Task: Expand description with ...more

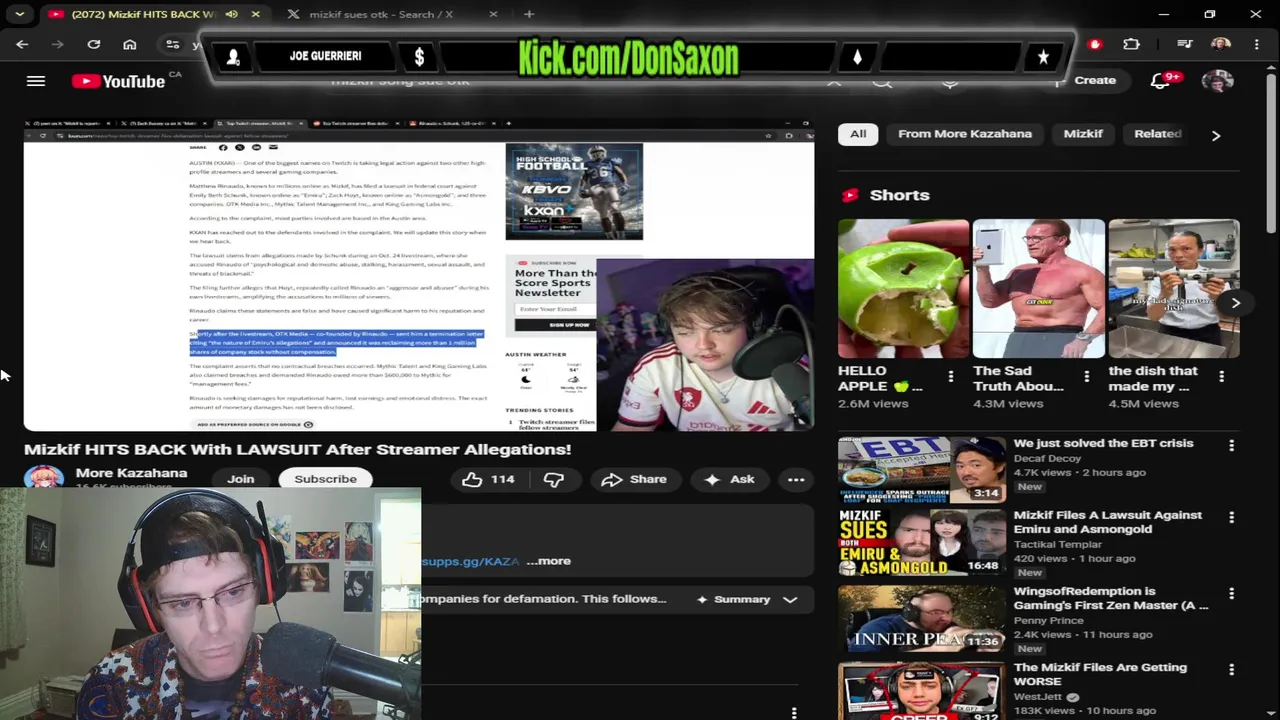Action: [x=548, y=561]
